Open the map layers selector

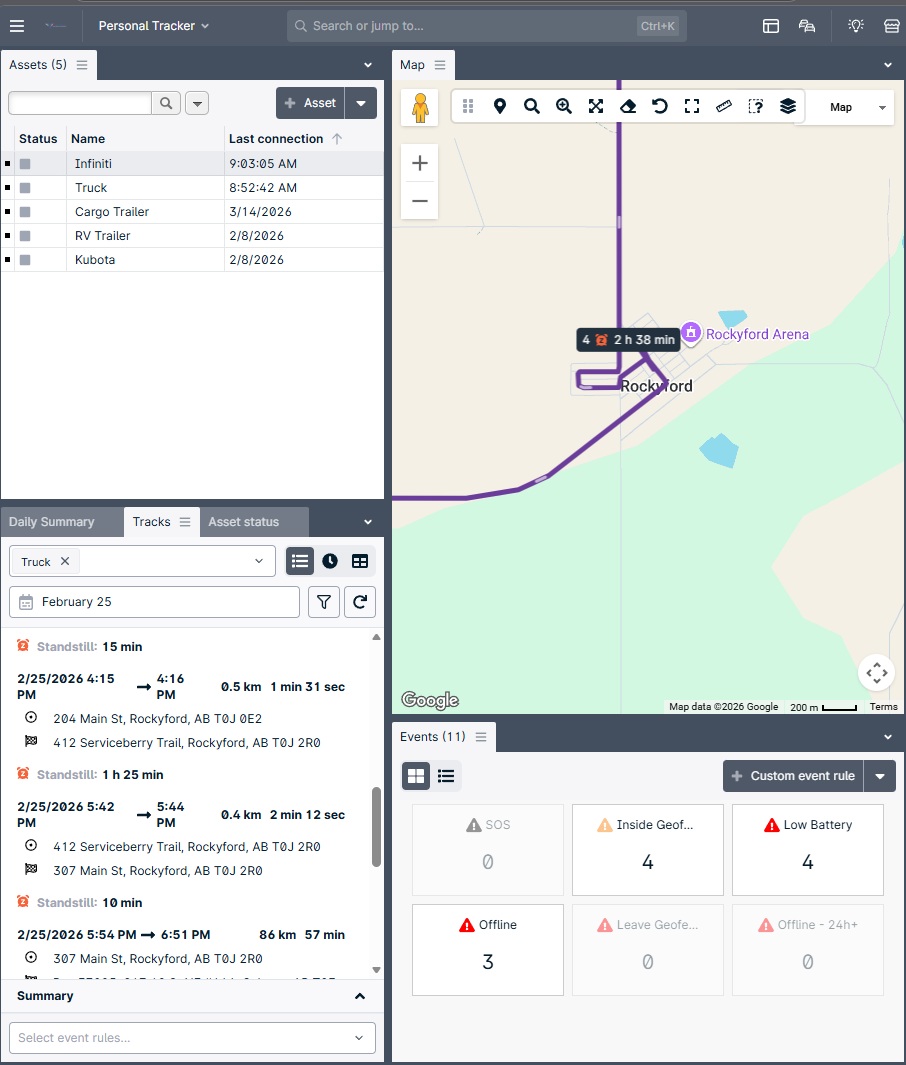click(788, 105)
